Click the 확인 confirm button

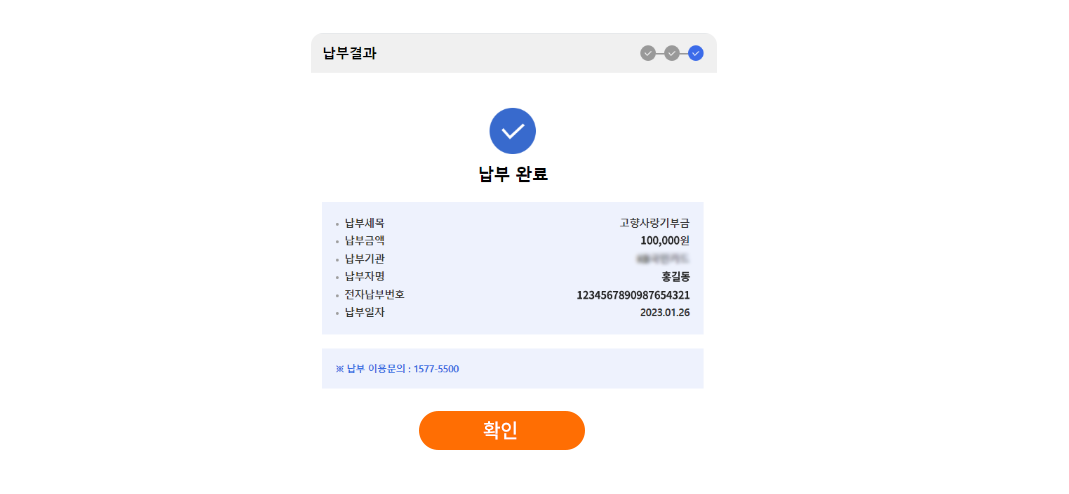[x=502, y=431]
